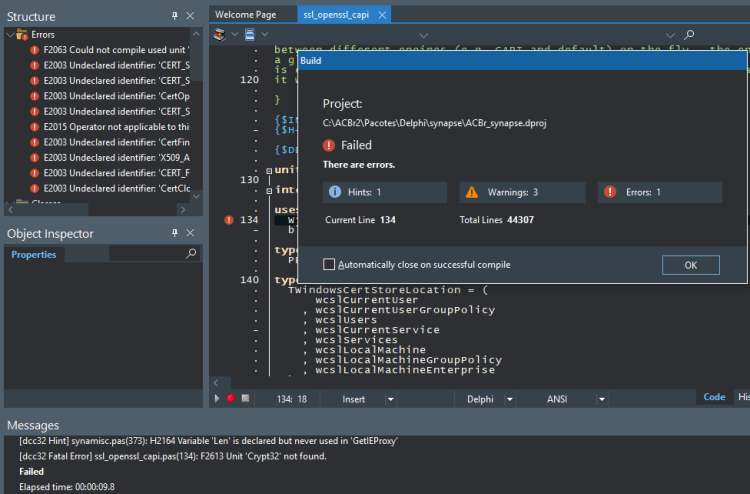The width and height of the screenshot is (750, 494).
Task: Click the stop macro square icon
Action: point(245,398)
